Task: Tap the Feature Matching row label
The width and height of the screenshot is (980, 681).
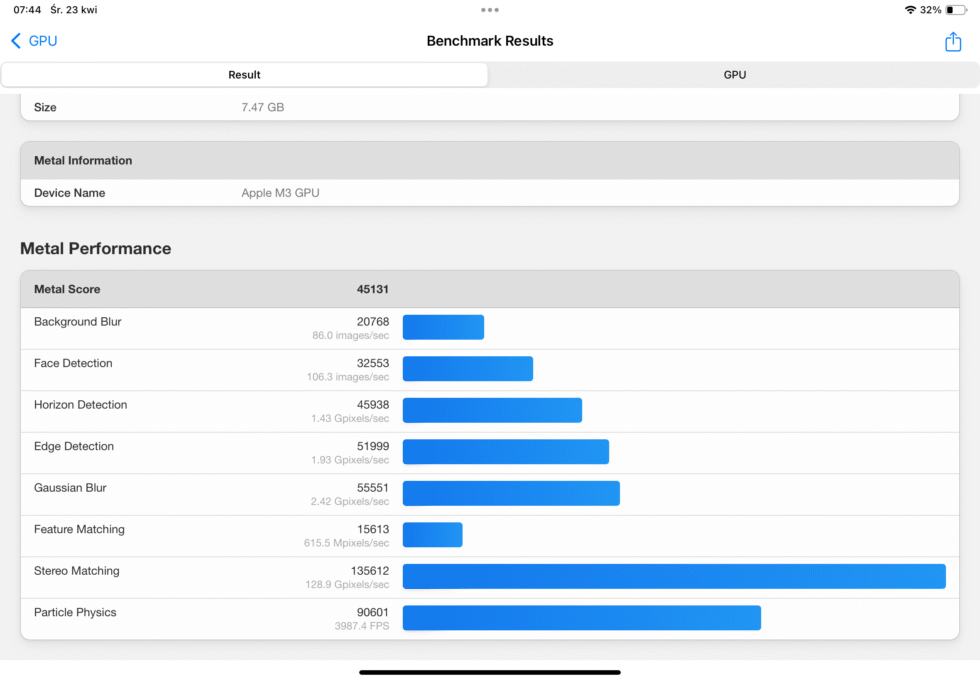Action: click(x=79, y=529)
